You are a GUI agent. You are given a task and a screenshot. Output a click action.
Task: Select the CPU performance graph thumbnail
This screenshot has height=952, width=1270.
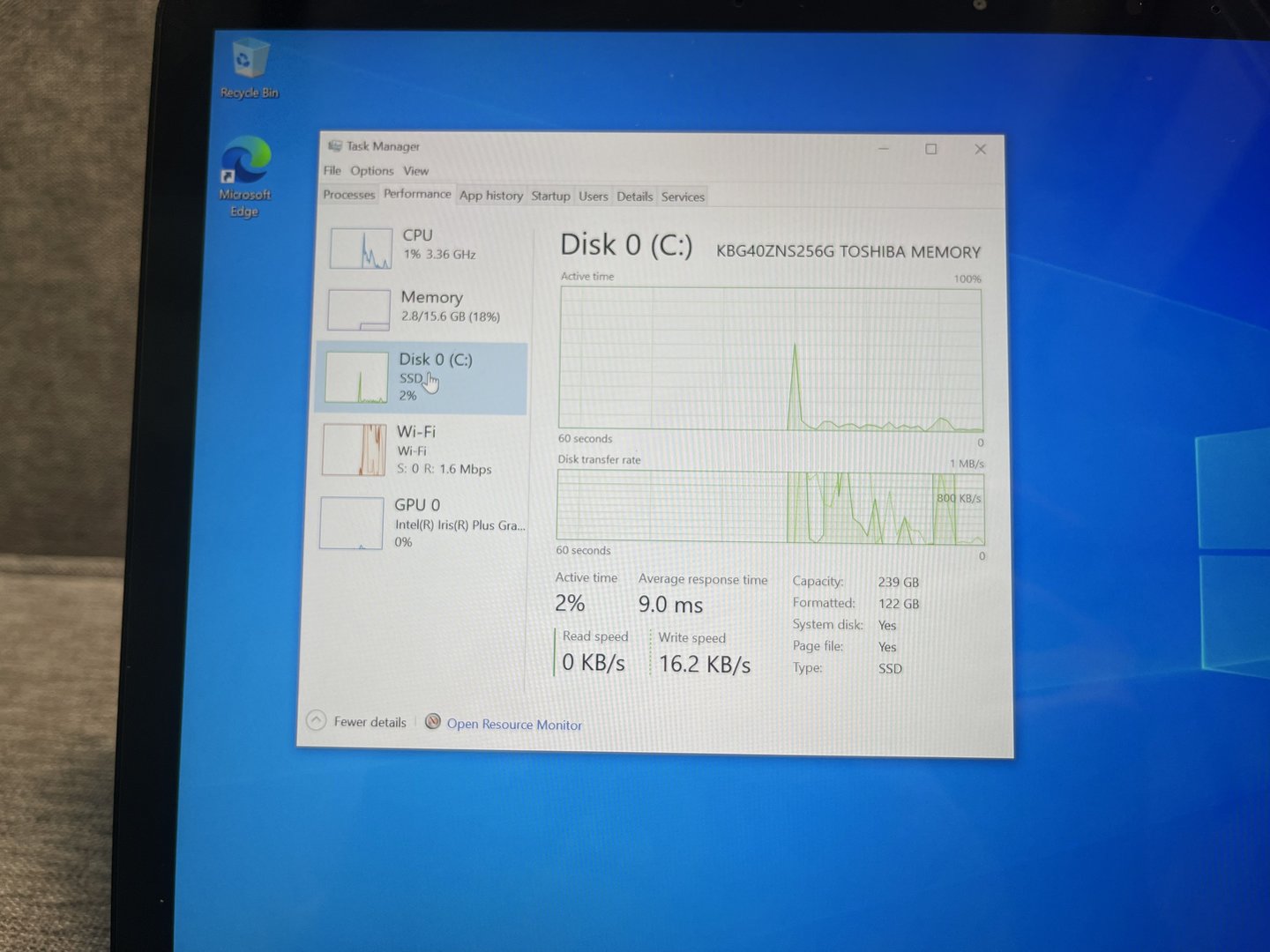click(361, 249)
